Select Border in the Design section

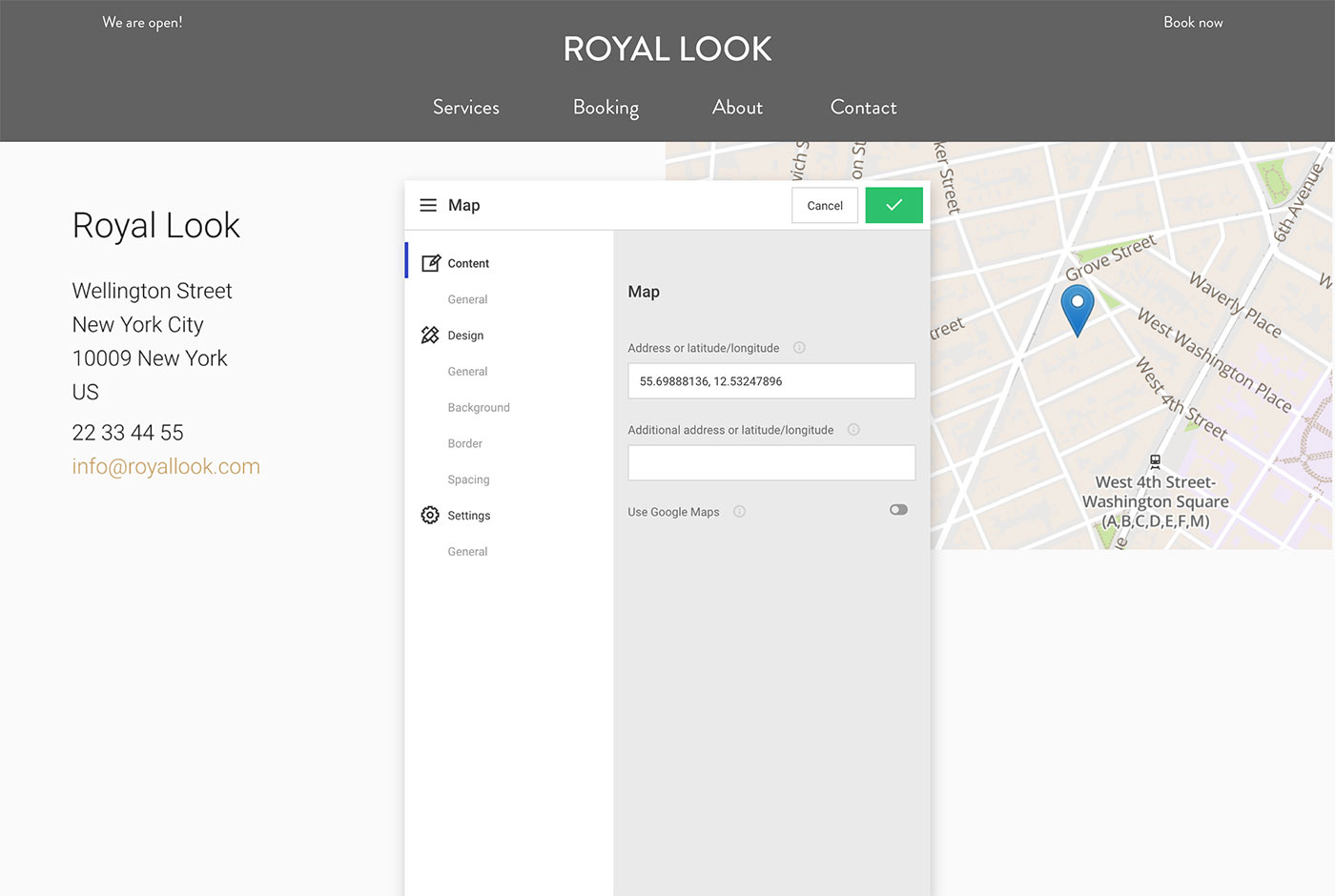(x=465, y=444)
